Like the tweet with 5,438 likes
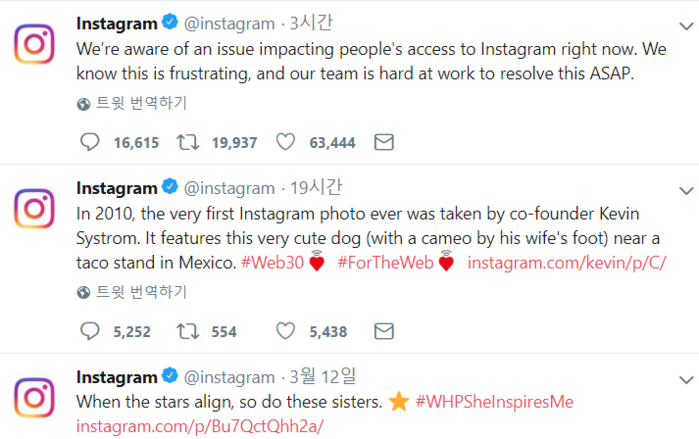The width and height of the screenshot is (699, 439). point(285,331)
